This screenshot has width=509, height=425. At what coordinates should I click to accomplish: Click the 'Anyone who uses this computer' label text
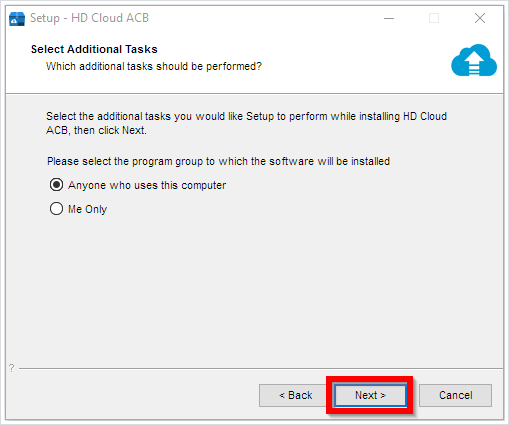point(147,185)
